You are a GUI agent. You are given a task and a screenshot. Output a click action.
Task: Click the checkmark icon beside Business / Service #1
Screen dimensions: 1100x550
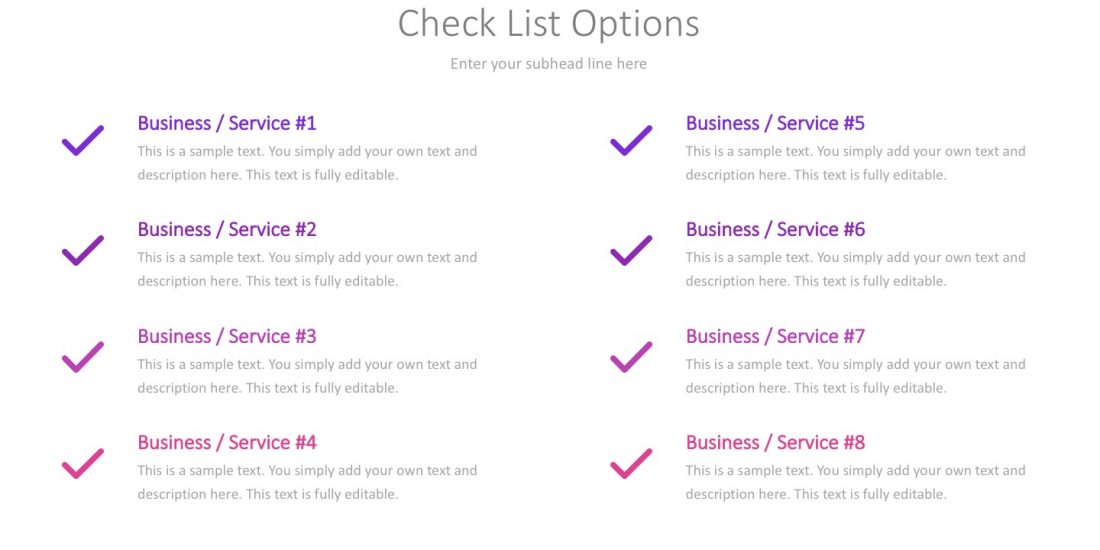(x=83, y=140)
